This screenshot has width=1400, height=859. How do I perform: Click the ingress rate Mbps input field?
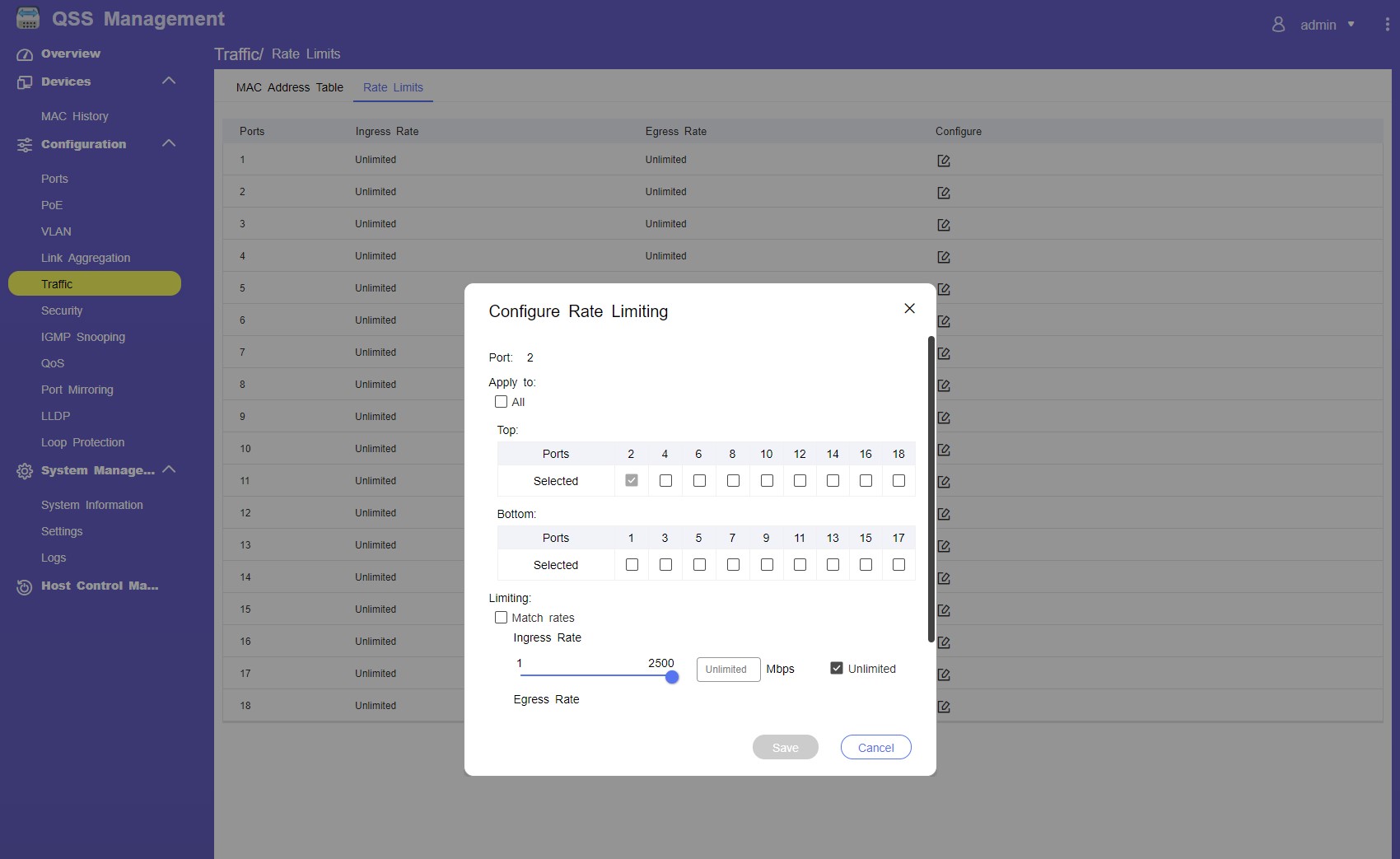pos(727,669)
